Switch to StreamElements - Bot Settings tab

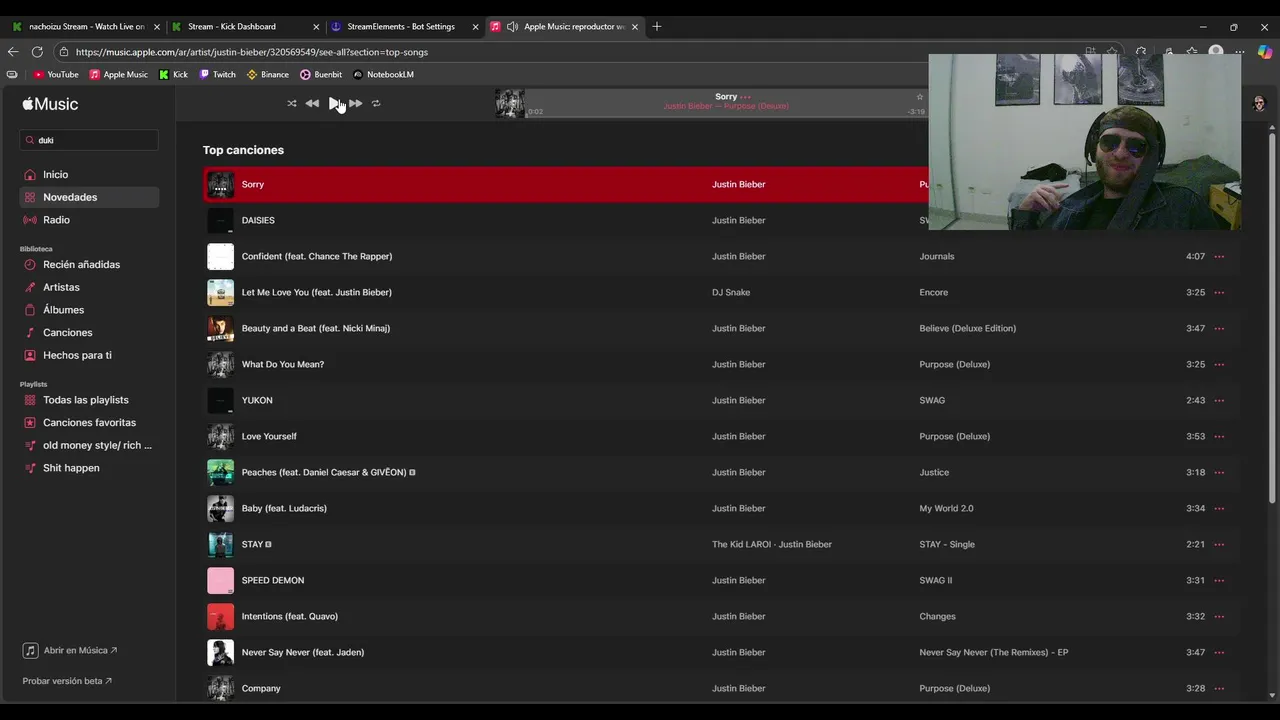[404, 26]
